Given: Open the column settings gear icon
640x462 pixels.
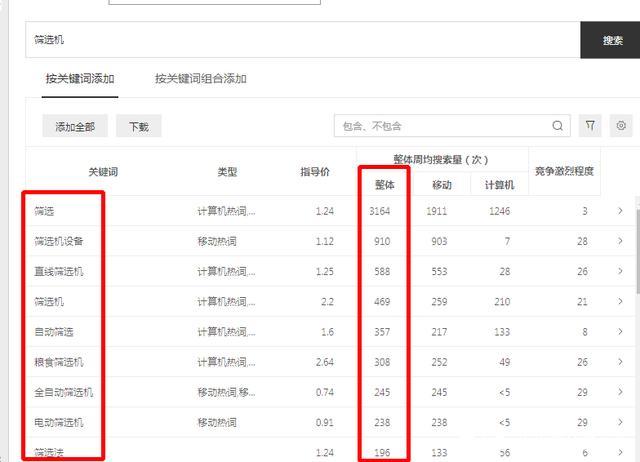Looking at the screenshot, I should point(621,126).
